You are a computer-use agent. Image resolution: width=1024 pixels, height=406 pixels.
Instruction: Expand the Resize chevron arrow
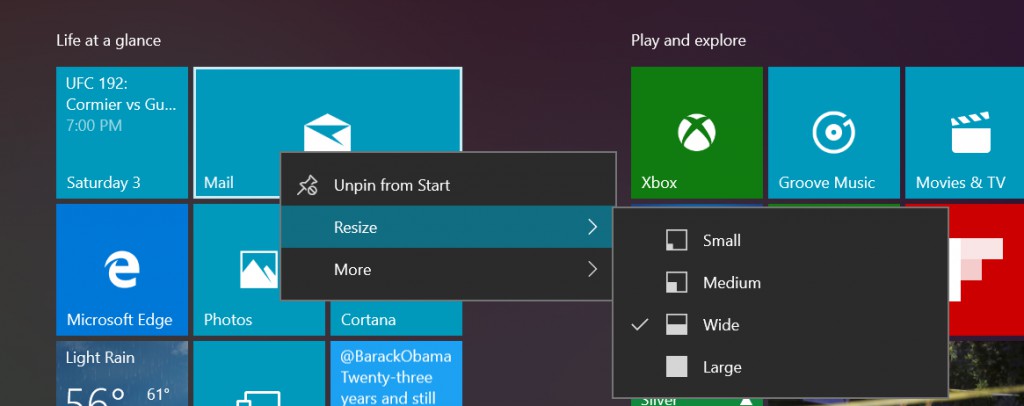point(592,227)
